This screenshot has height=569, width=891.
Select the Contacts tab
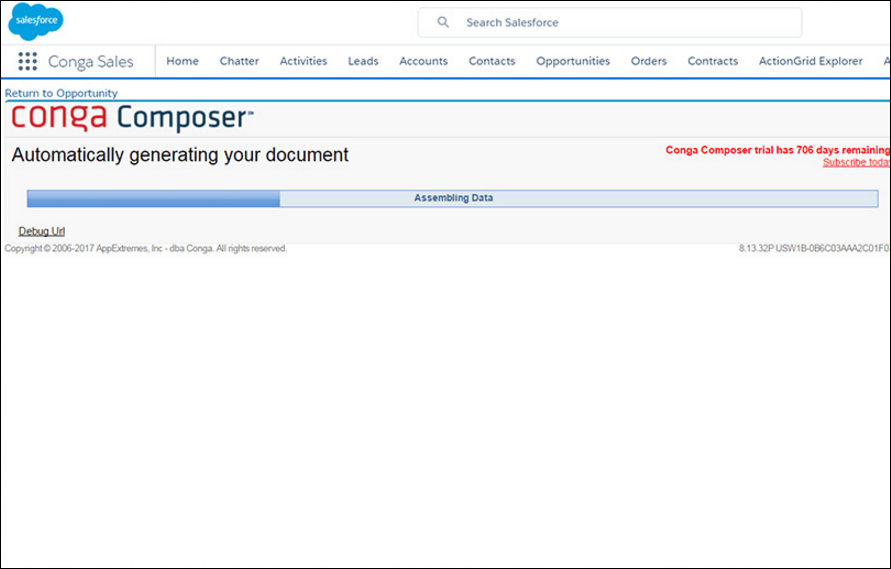pos(492,61)
